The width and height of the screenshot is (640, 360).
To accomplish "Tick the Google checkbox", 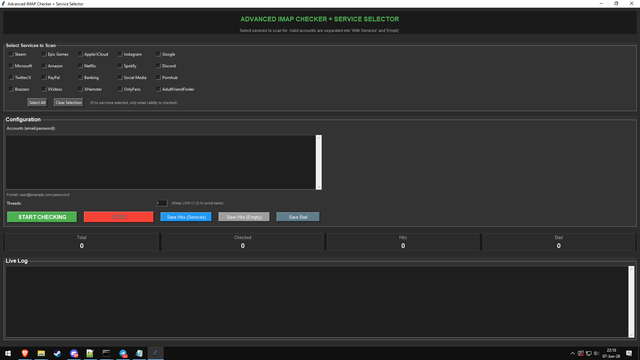I will pyautogui.click(x=158, y=54).
